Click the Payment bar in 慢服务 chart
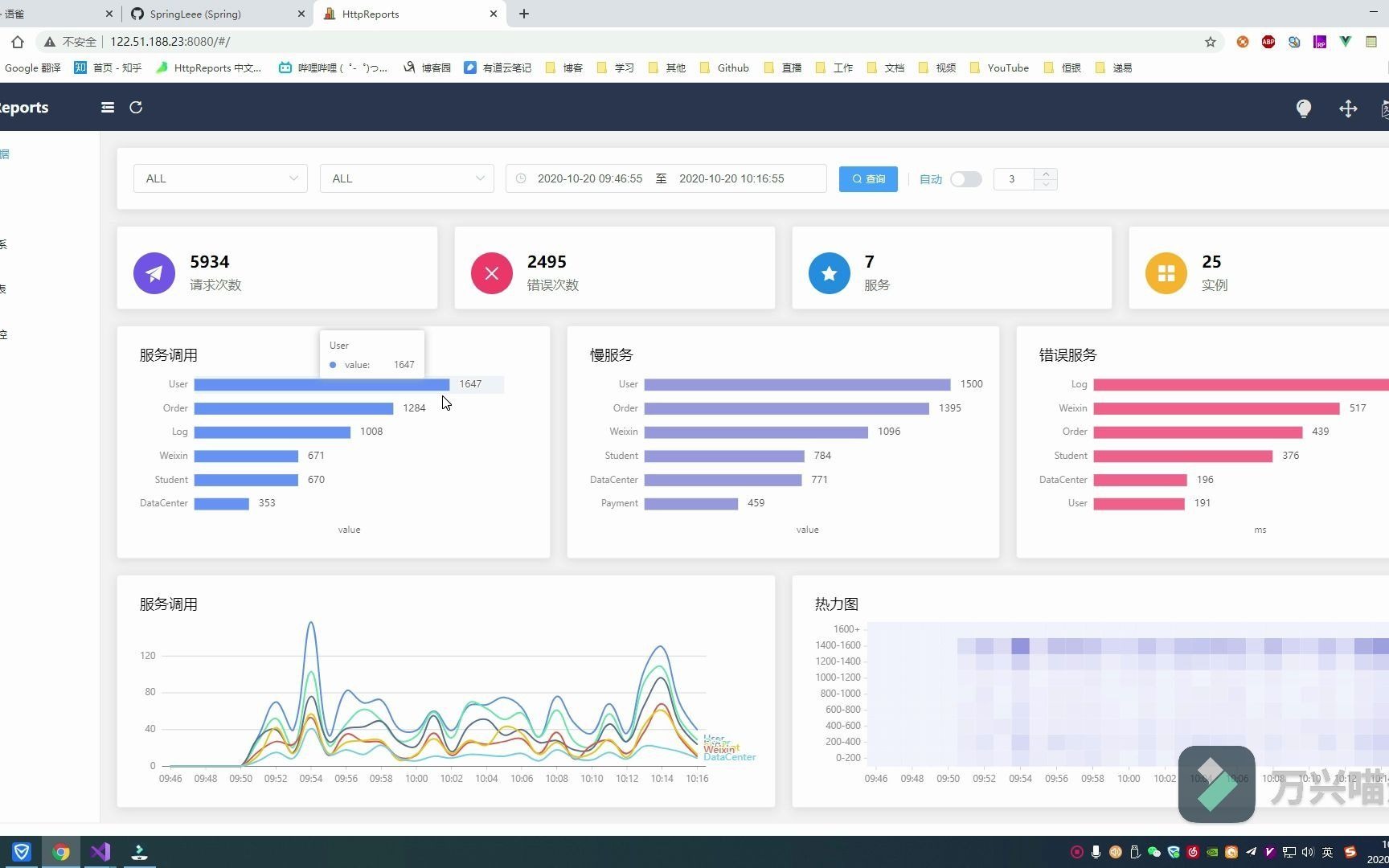The width and height of the screenshot is (1389, 868). [691, 504]
